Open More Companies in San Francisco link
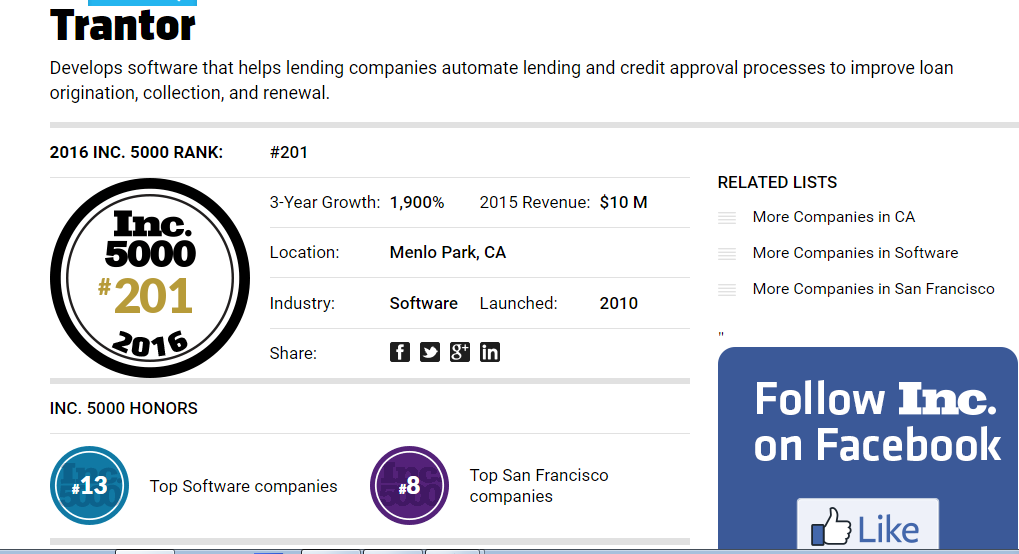The width and height of the screenshot is (1019, 554). [873, 289]
